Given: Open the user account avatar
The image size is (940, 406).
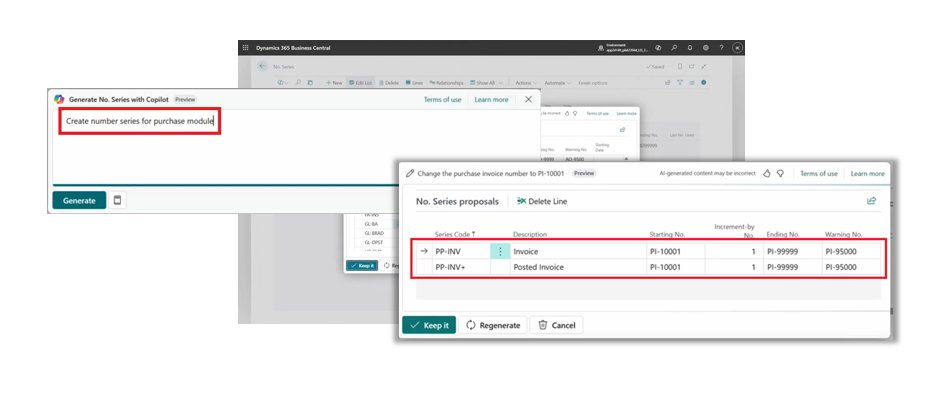Looking at the screenshot, I should 737,48.
